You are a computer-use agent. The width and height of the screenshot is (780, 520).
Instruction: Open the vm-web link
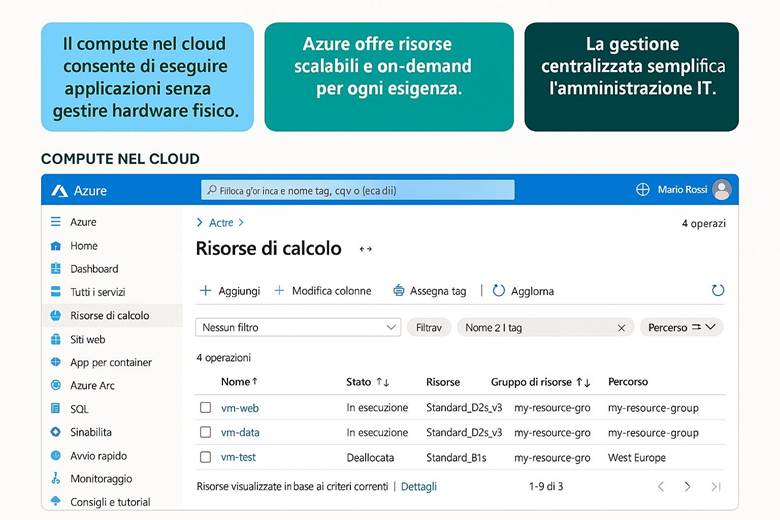pyautogui.click(x=240, y=408)
